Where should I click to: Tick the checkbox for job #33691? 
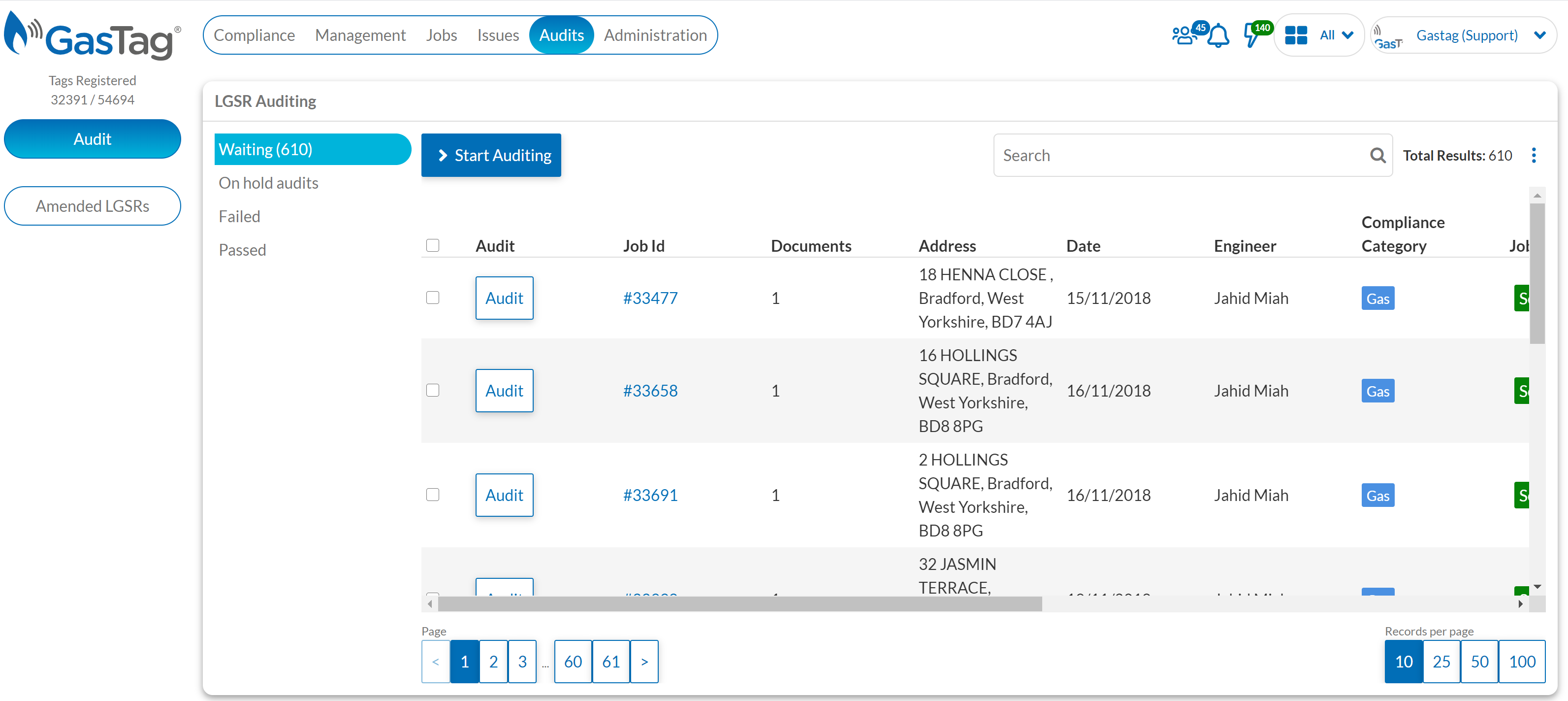click(433, 495)
